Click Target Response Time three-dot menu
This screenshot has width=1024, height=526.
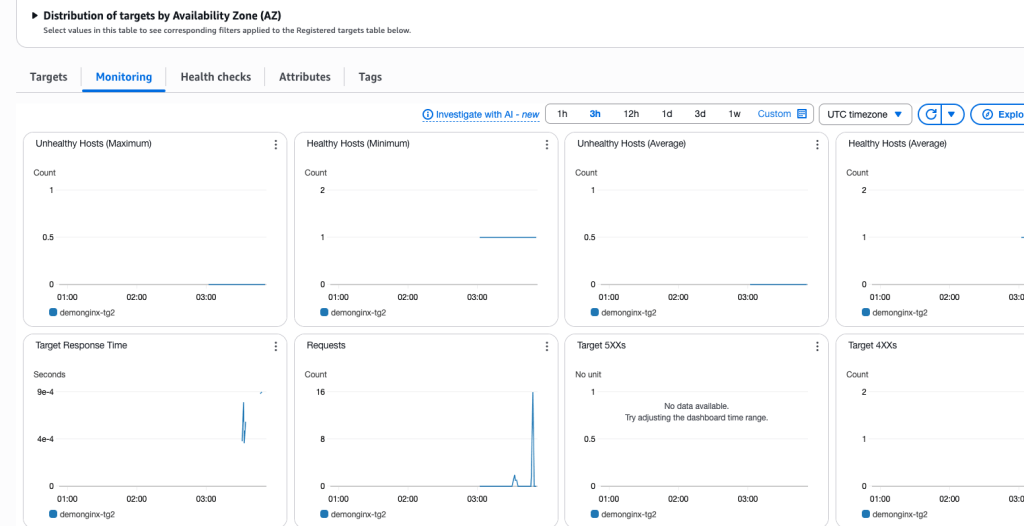click(x=276, y=346)
